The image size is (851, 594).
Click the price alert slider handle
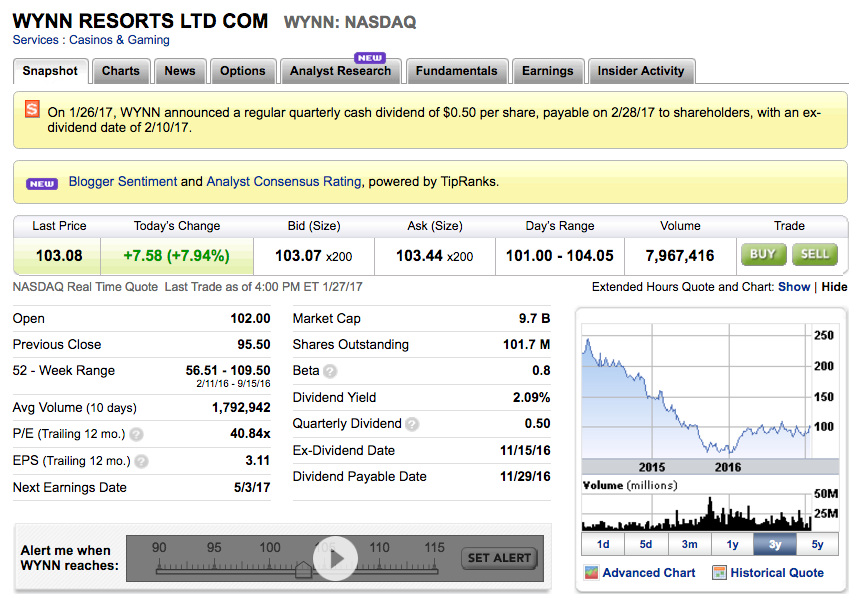303,569
